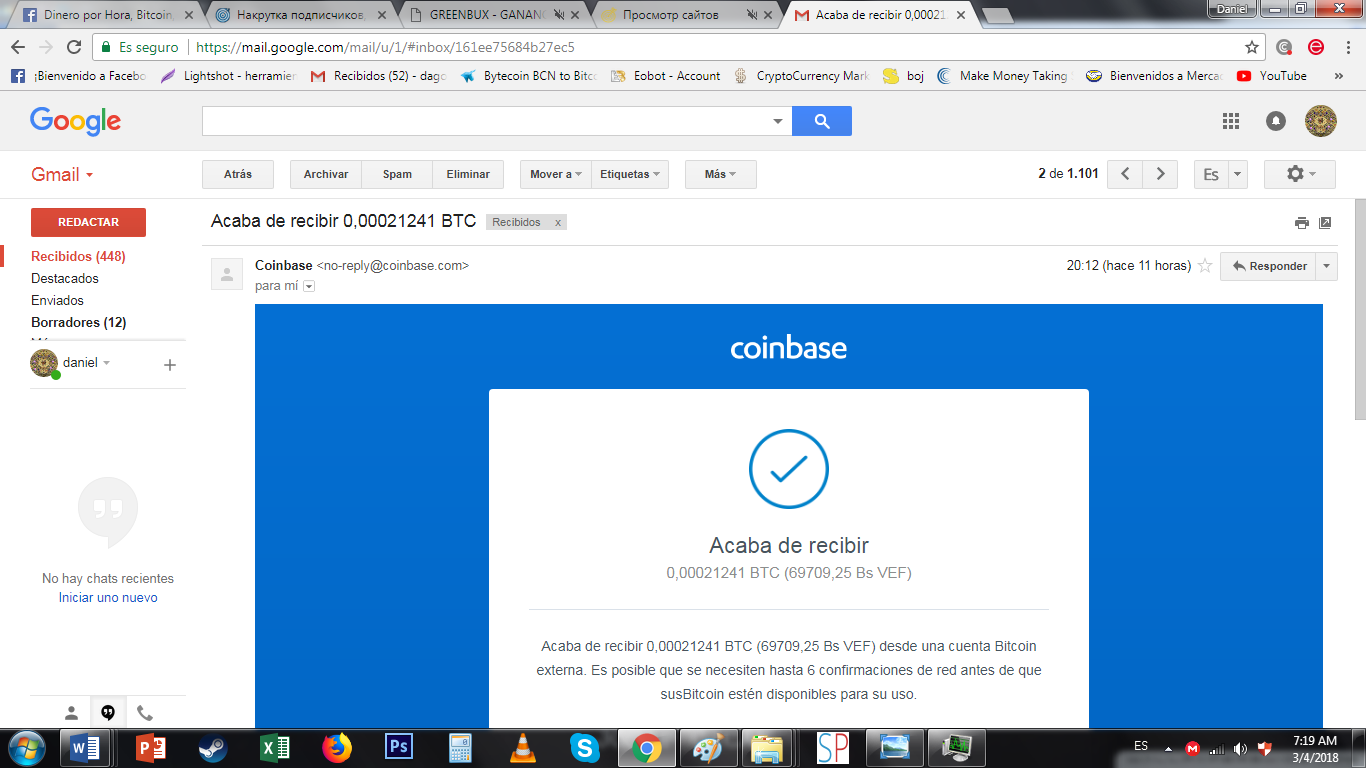Add new Hangouts contact plus icon

(x=170, y=365)
